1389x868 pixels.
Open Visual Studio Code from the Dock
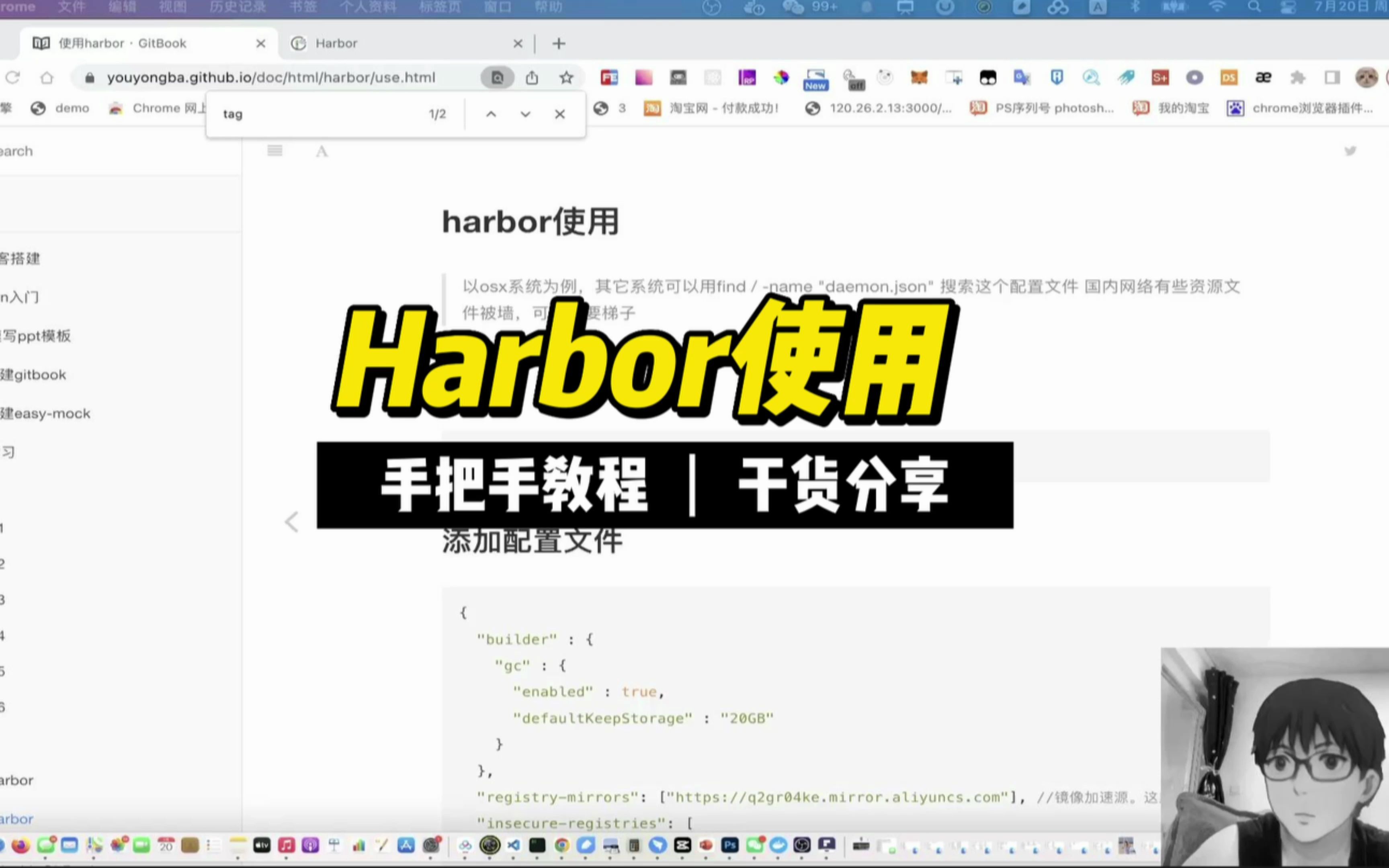click(513, 845)
